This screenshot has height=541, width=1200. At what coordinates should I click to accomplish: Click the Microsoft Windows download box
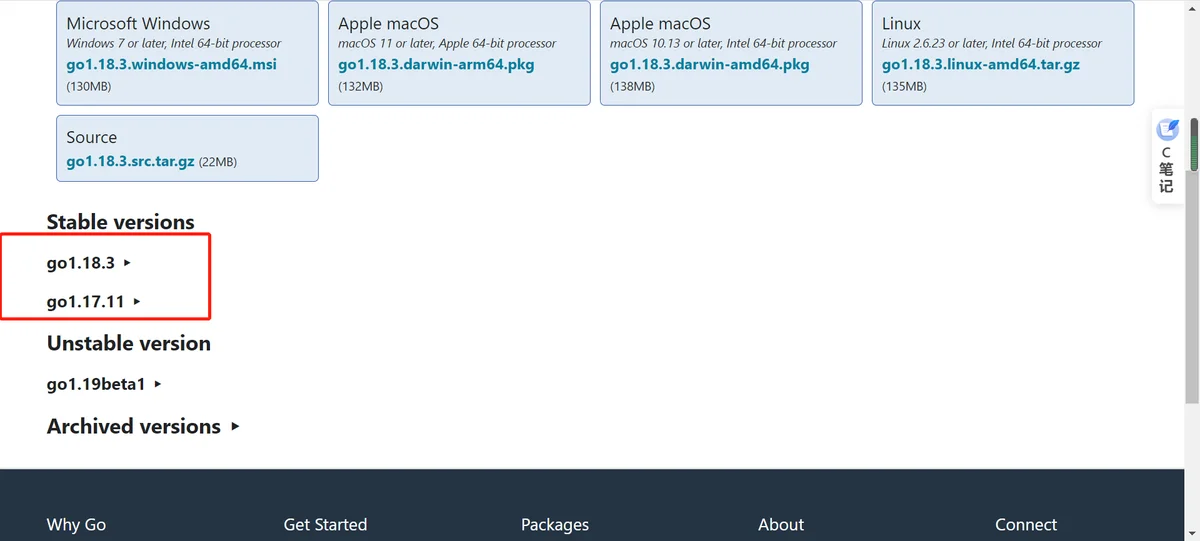click(x=187, y=53)
